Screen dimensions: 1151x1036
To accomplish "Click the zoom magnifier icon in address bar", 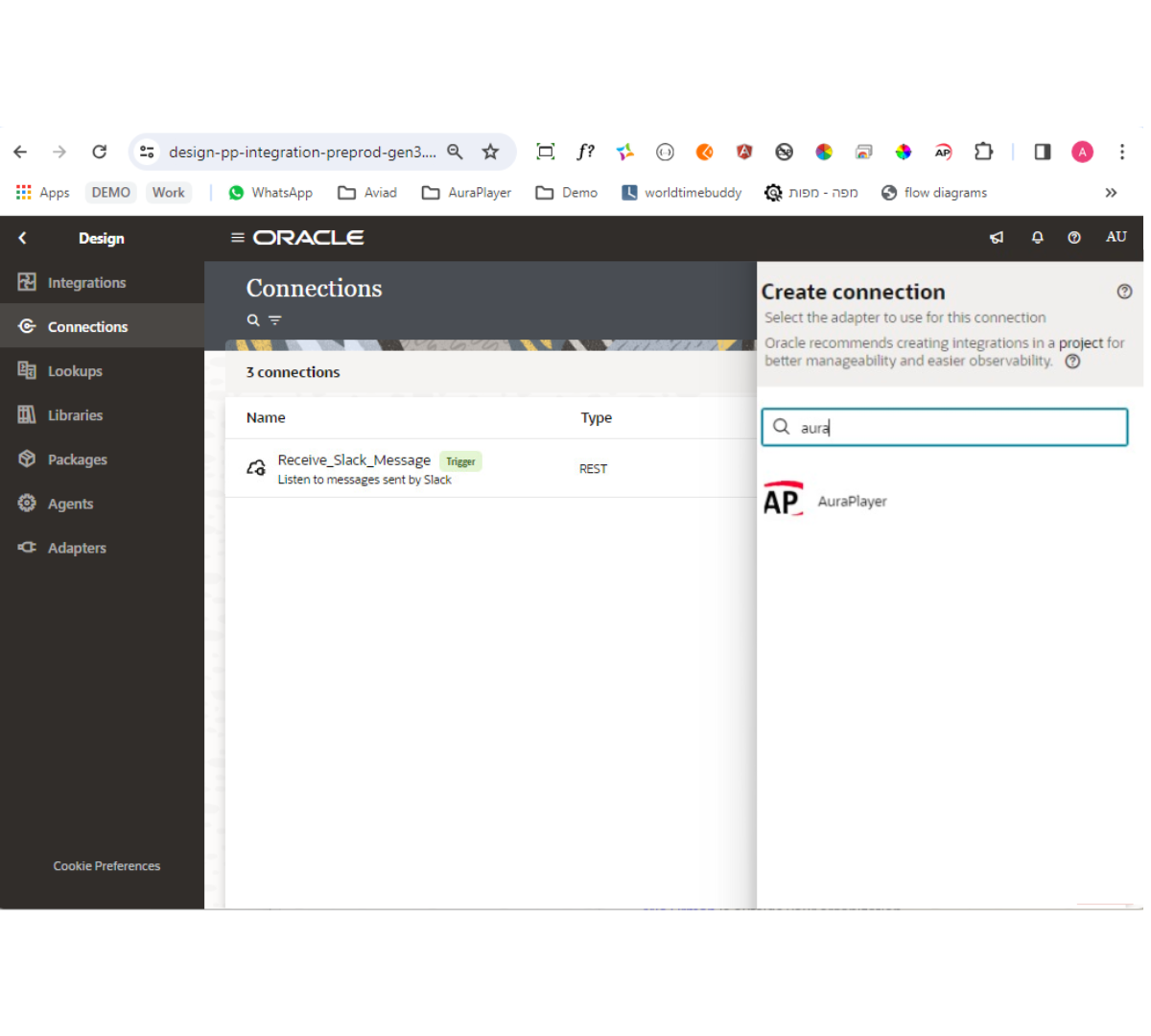I will 455,152.
